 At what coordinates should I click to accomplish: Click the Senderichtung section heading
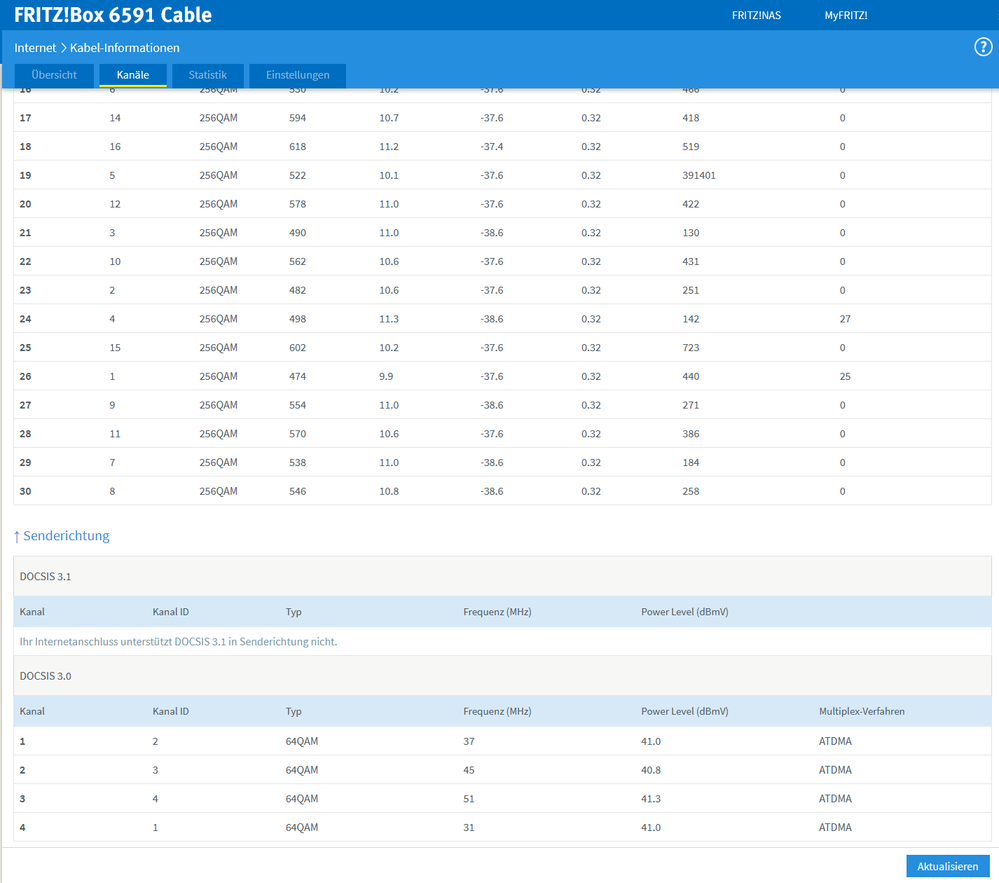pos(61,536)
